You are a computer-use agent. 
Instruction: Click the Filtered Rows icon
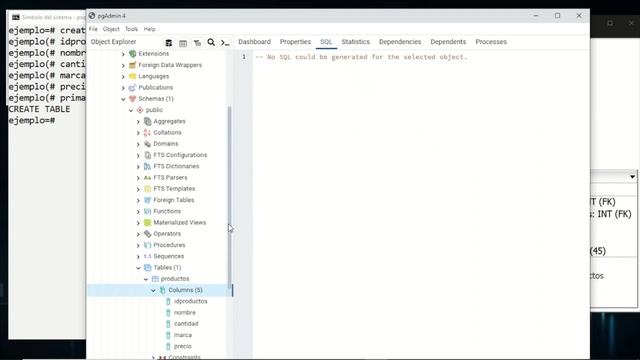[197, 42]
